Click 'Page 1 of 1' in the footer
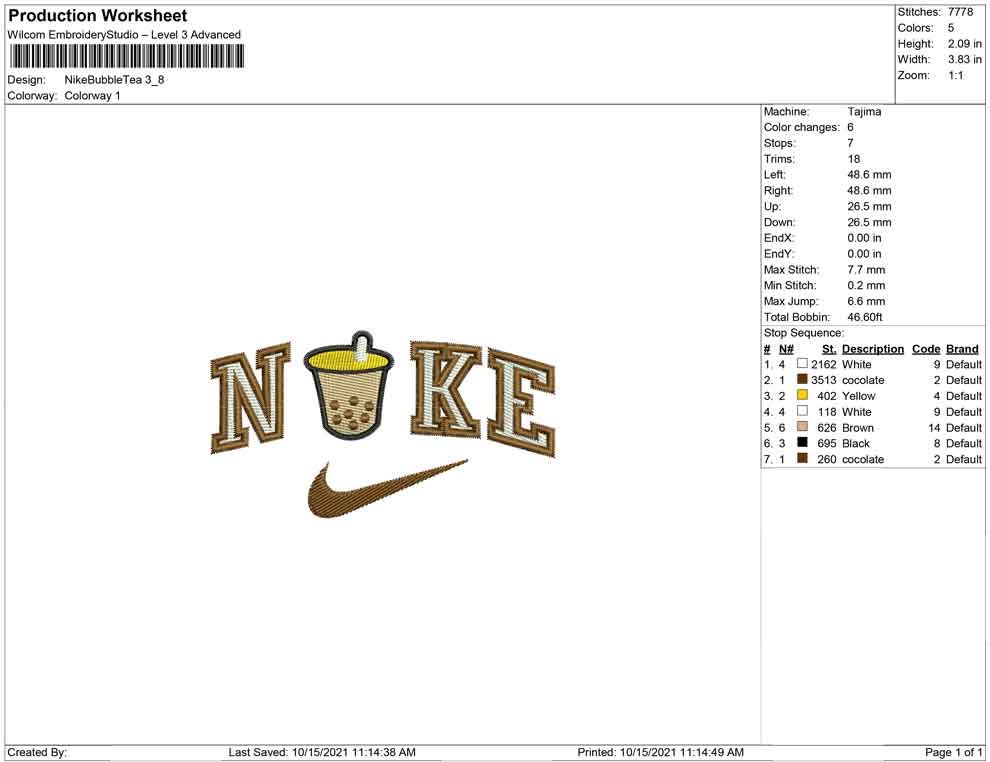990x762 pixels. coord(953,752)
